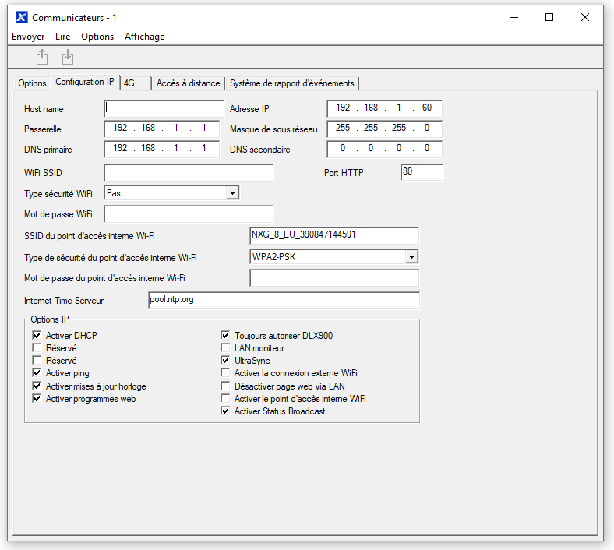
Task: Open the Affichage menu
Action: coord(144,37)
